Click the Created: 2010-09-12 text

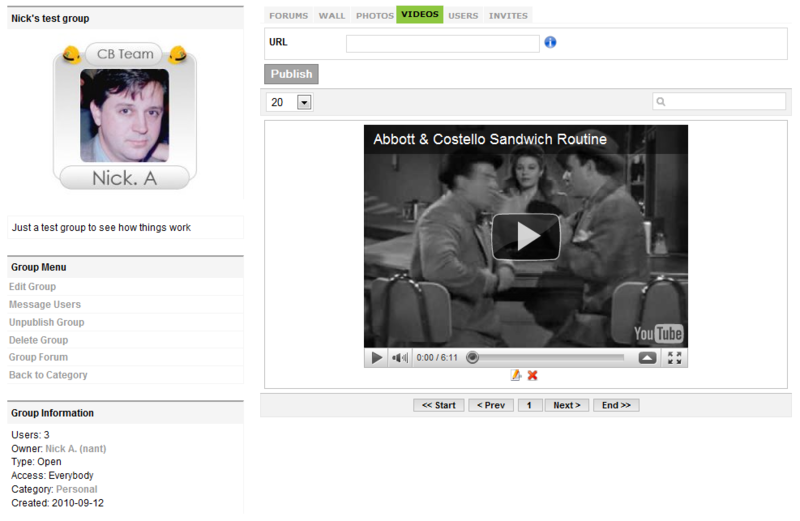tap(57, 503)
